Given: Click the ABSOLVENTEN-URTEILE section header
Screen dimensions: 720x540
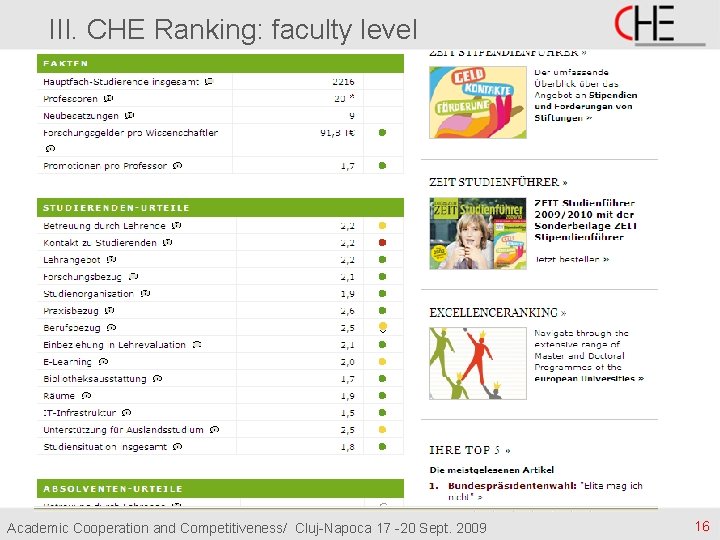Looking at the screenshot, I should coord(220,489).
